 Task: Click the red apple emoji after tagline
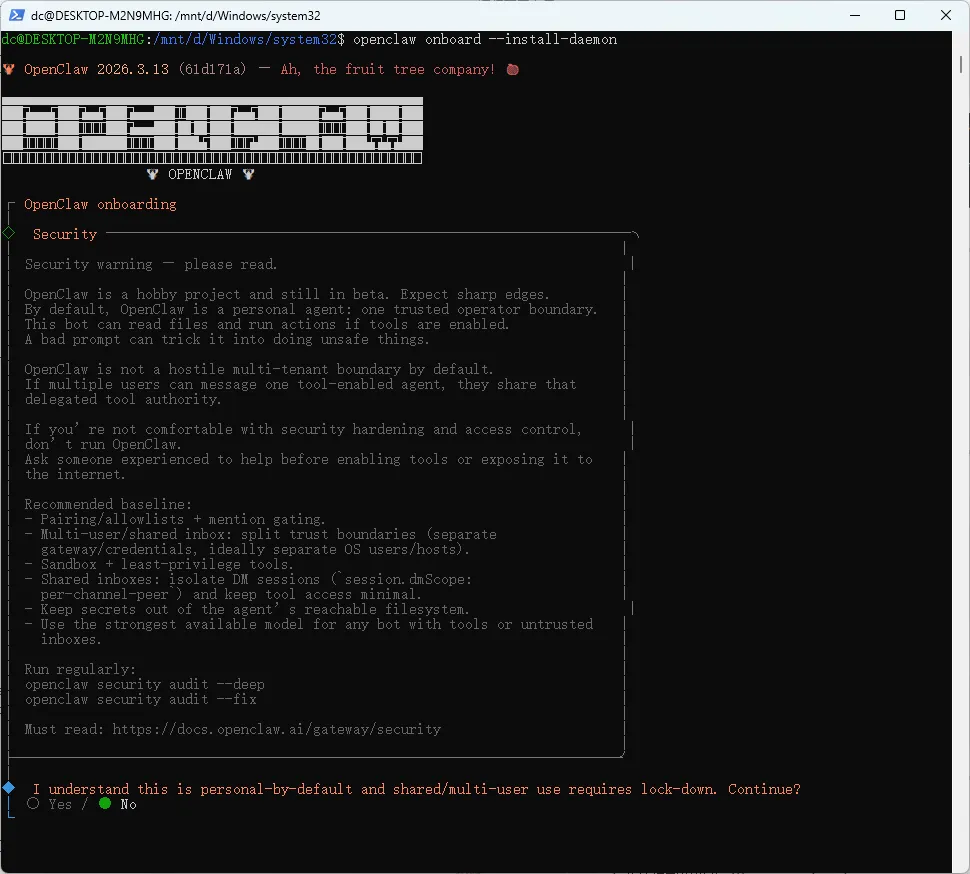pyautogui.click(x=512, y=69)
